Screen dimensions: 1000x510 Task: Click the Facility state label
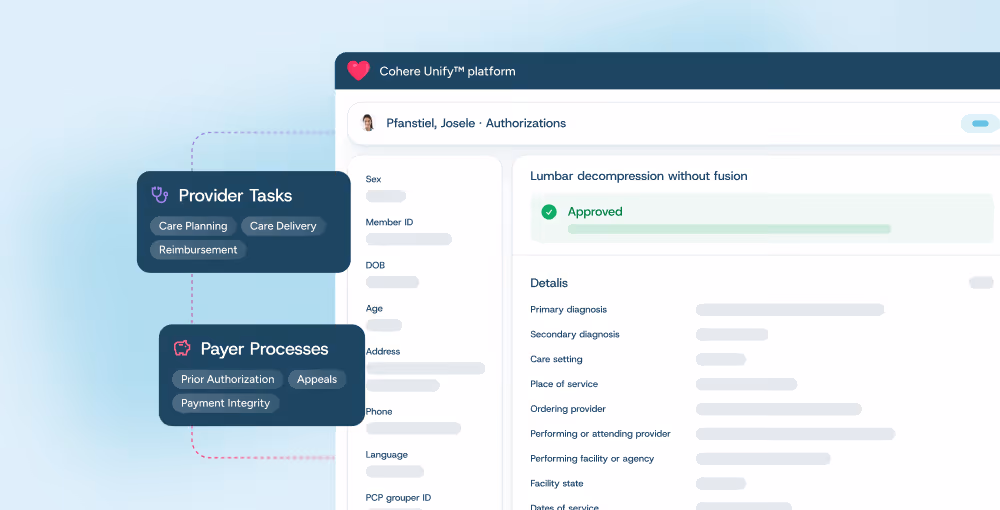click(557, 483)
